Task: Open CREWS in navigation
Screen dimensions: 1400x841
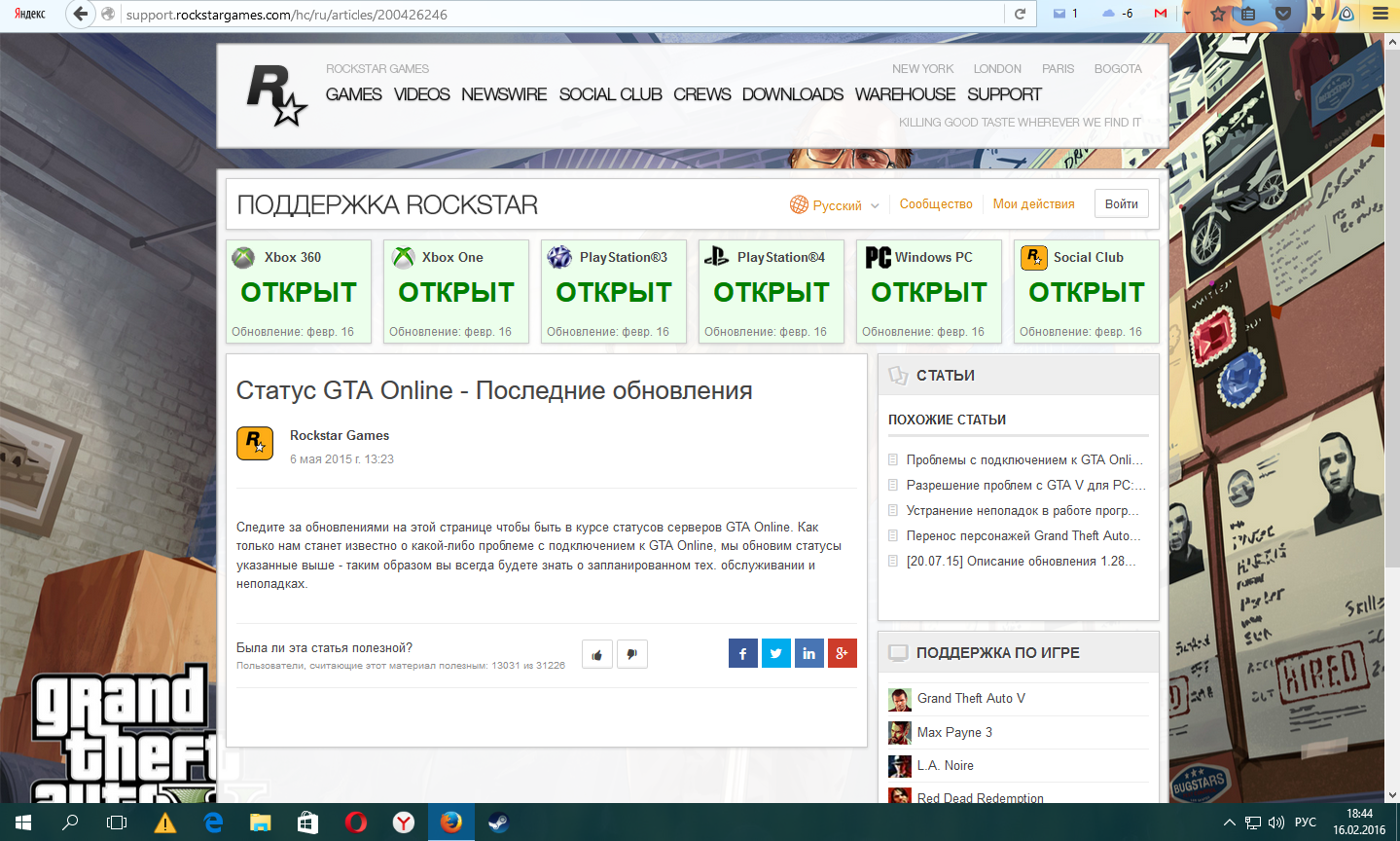Action: 701,94
